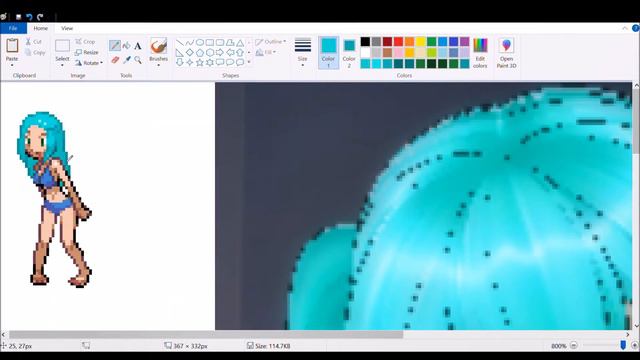
Task: Pick the black color swatch
Action: click(x=365, y=41)
